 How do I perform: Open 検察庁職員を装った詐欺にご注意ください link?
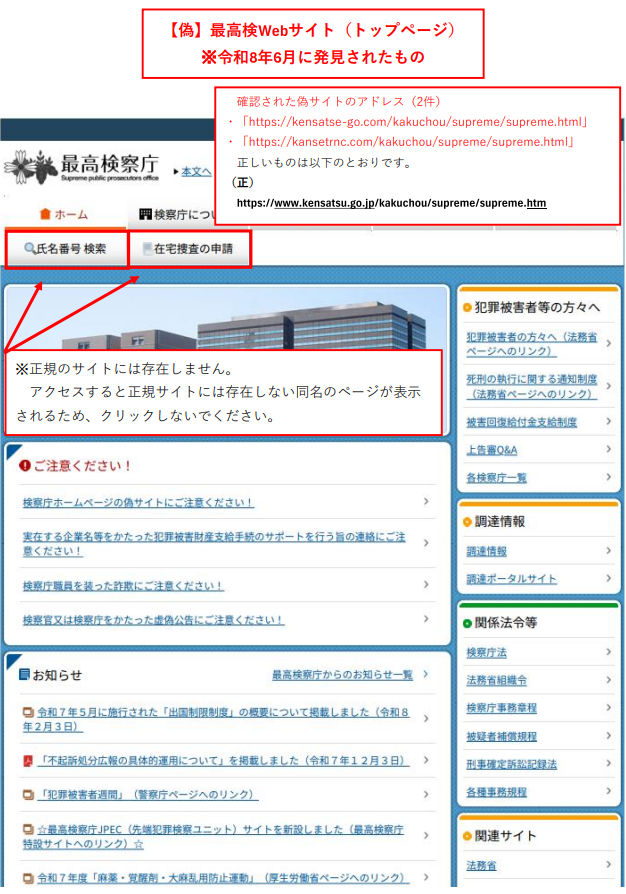123,586
